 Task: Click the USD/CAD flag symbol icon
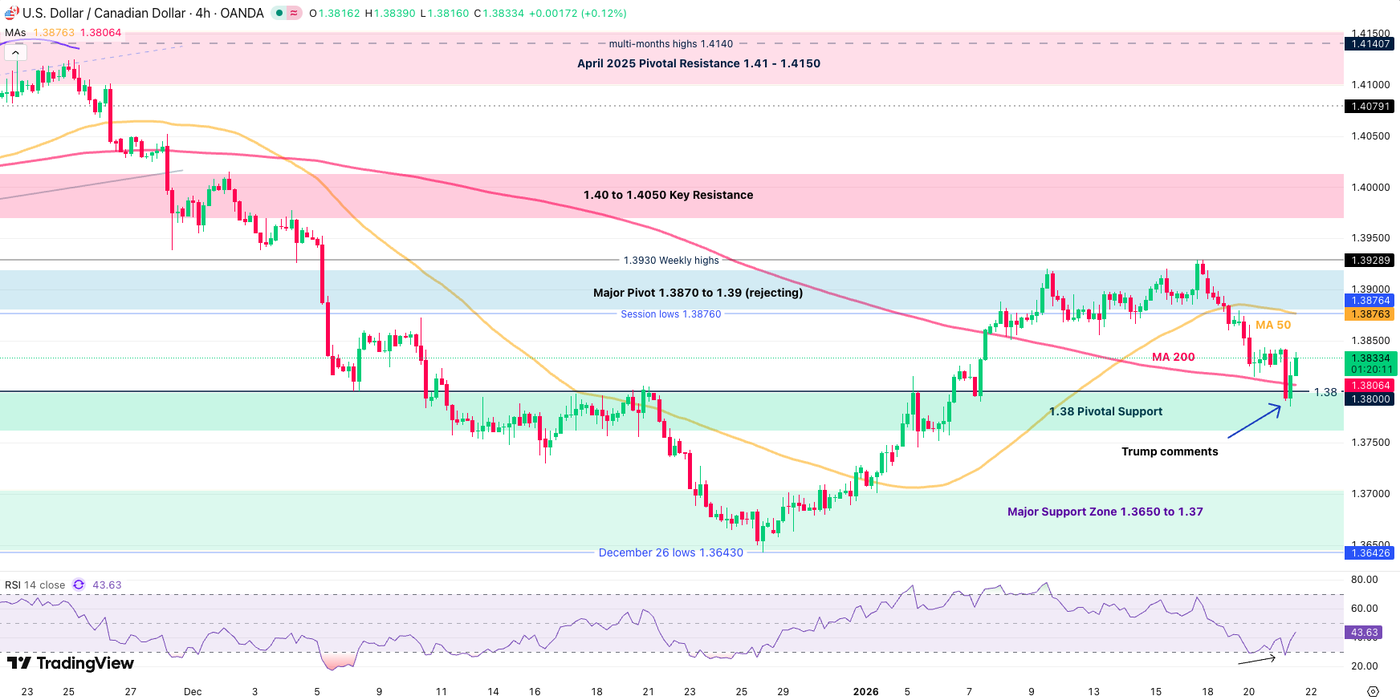(12, 13)
